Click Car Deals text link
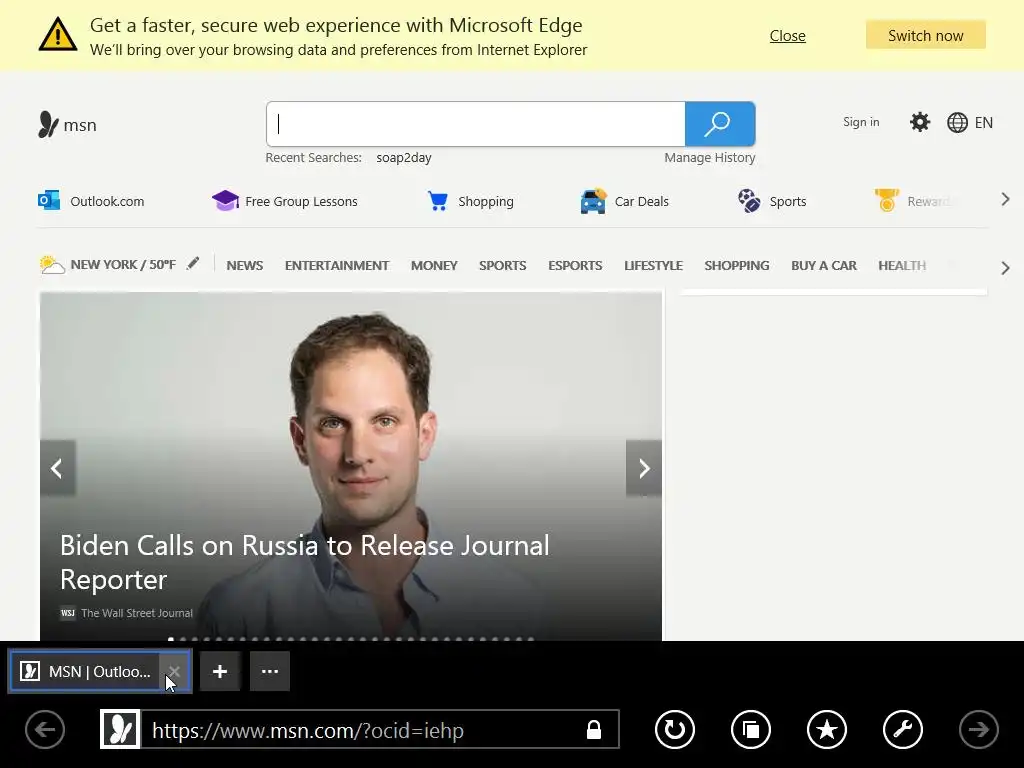The width and height of the screenshot is (1024, 768). click(x=641, y=201)
